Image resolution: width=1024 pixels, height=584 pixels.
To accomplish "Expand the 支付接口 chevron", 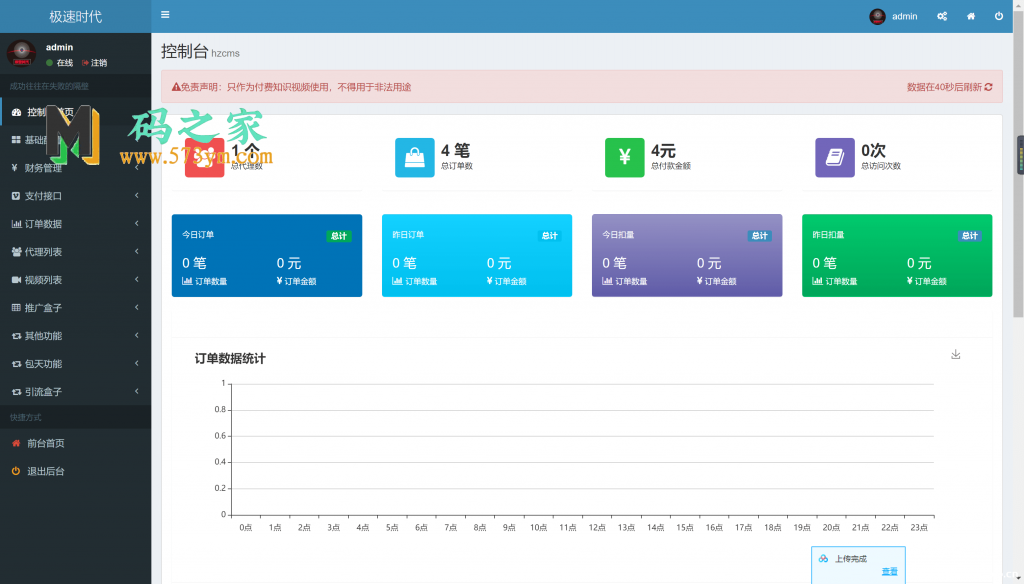I will (136, 195).
